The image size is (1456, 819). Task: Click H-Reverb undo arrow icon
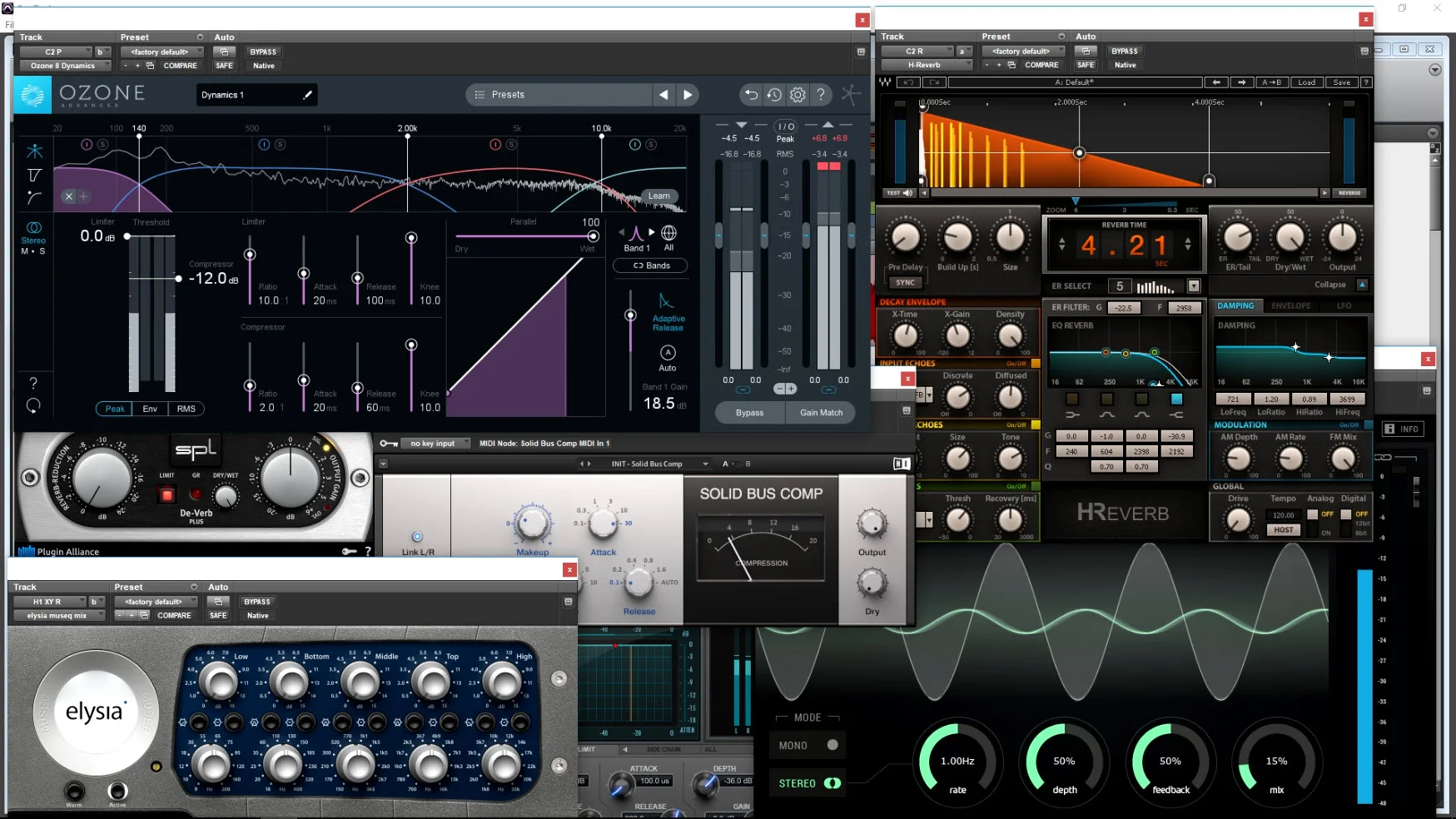908,82
